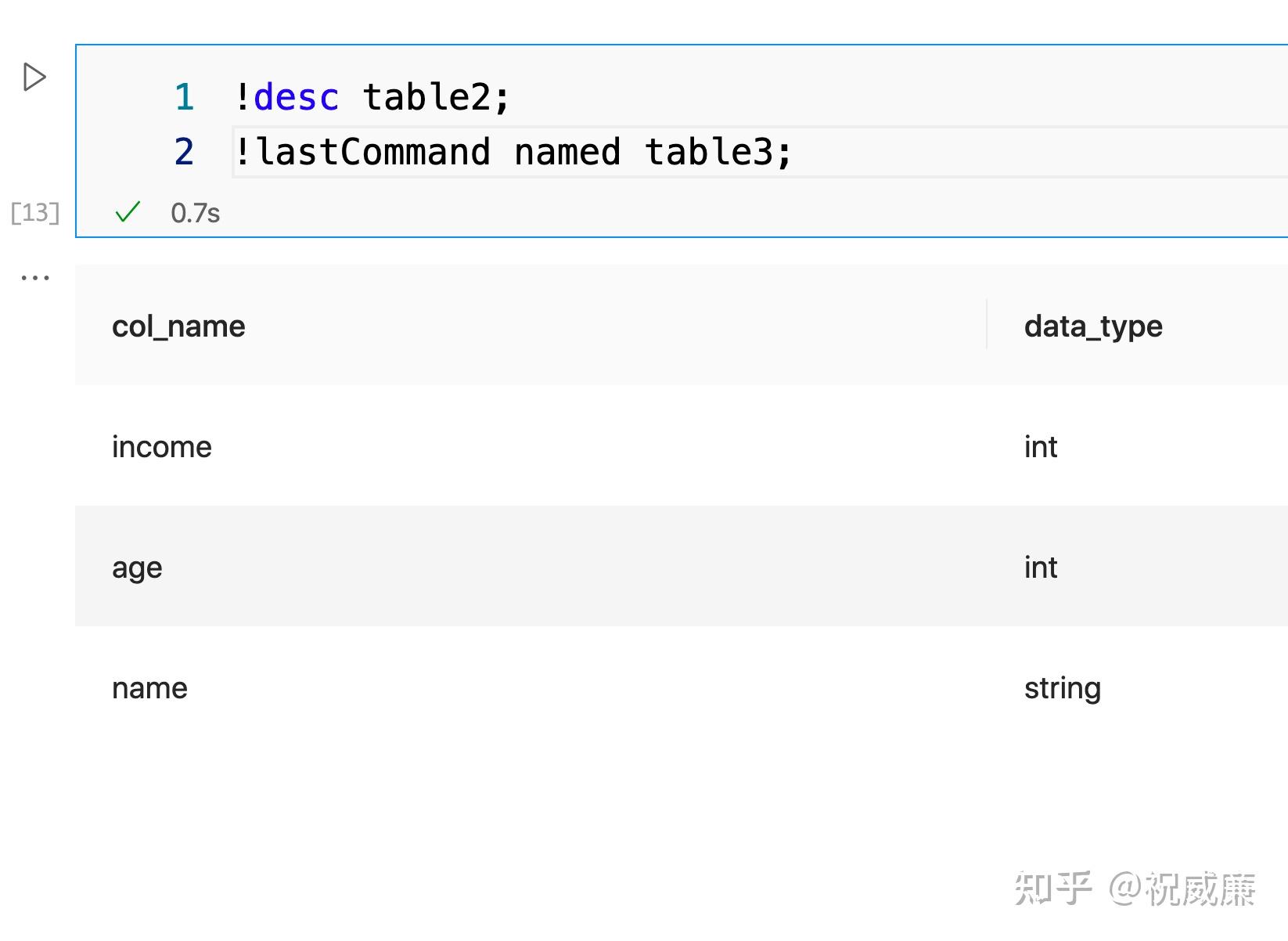Image resolution: width=1288 pixels, height=941 pixels.
Task: Sort by the data_type column header
Action: click(x=1093, y=326)
